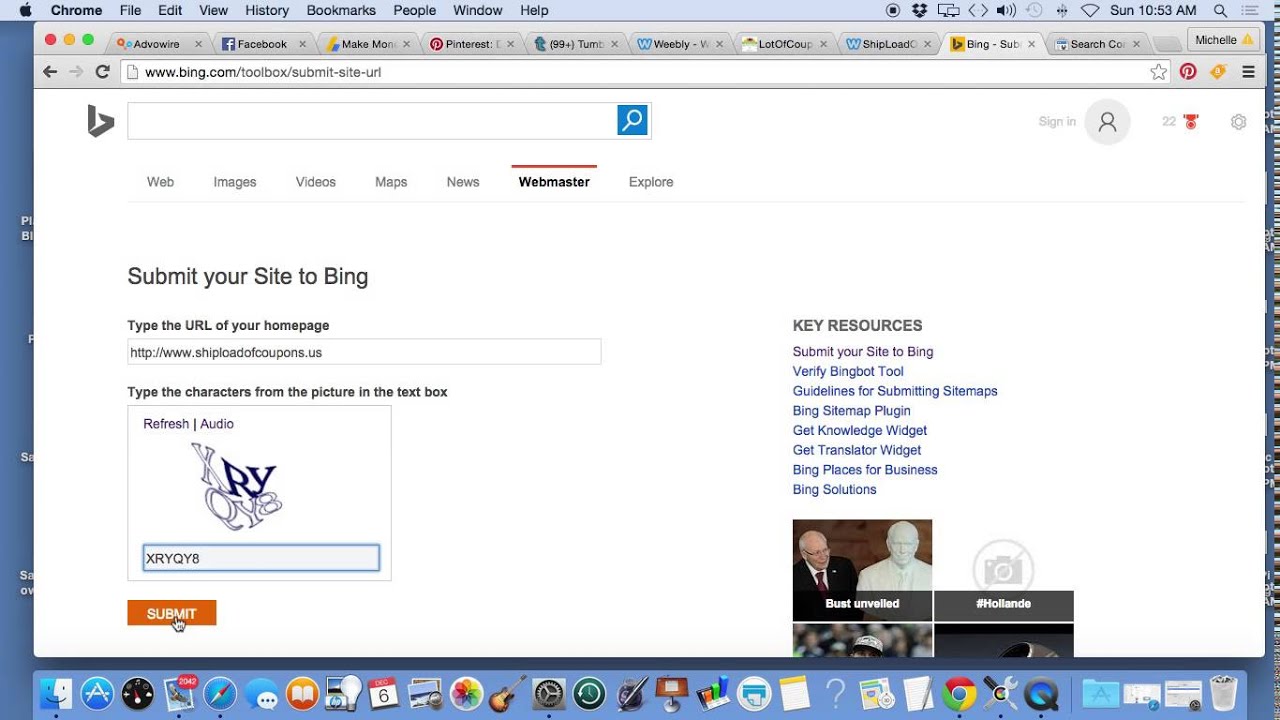This screenshot has height=720, width=1280.
Task: Open the Chrome hamburger menu
Action: pos(1248,72)
